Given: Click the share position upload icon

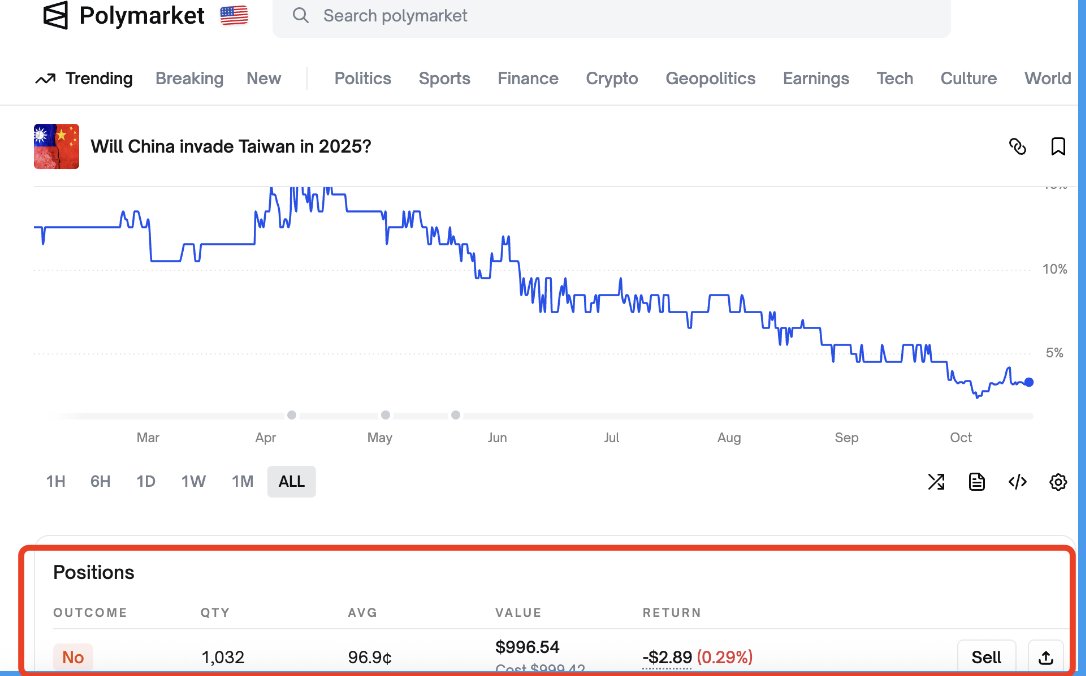Looking at the screenshot, I should [x=1046, y=657].
